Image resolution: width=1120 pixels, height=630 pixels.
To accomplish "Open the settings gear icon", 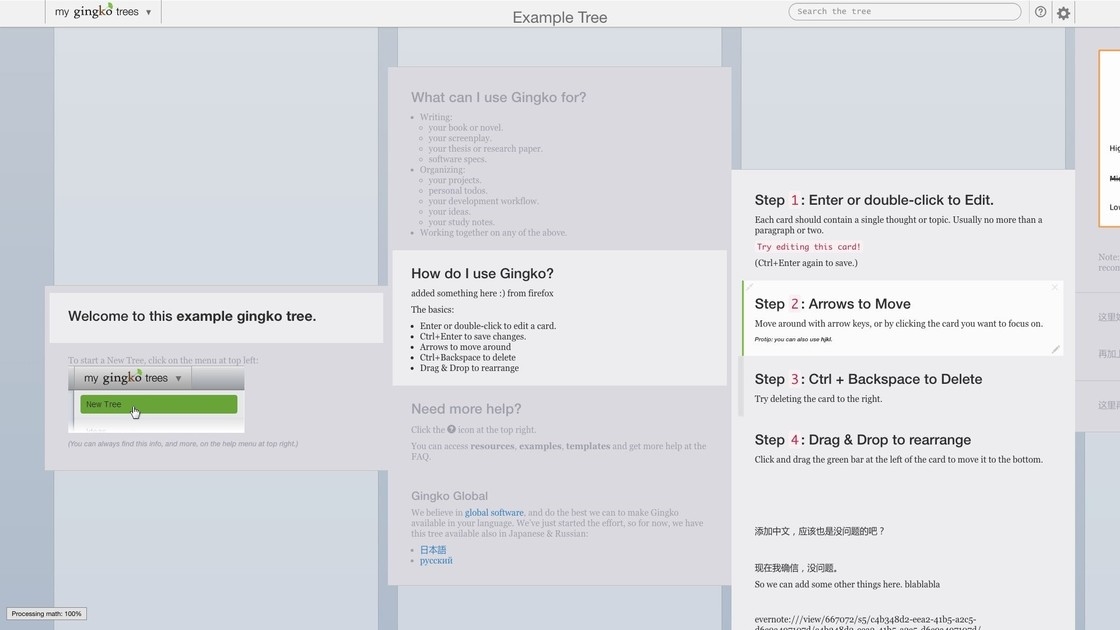I will [1063, 13].
